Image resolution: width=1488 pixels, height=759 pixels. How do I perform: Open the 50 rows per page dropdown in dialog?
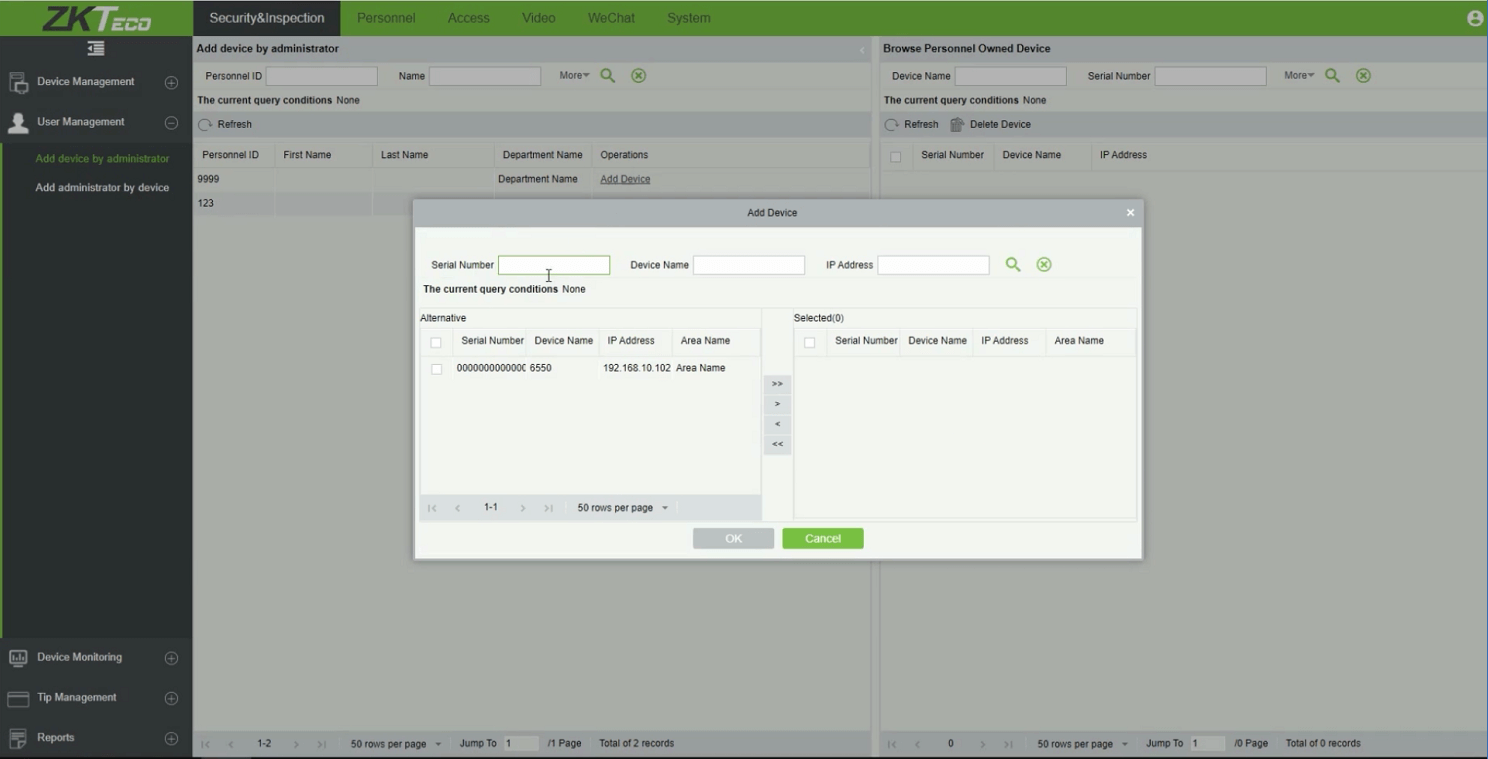(x=623, y=508)
